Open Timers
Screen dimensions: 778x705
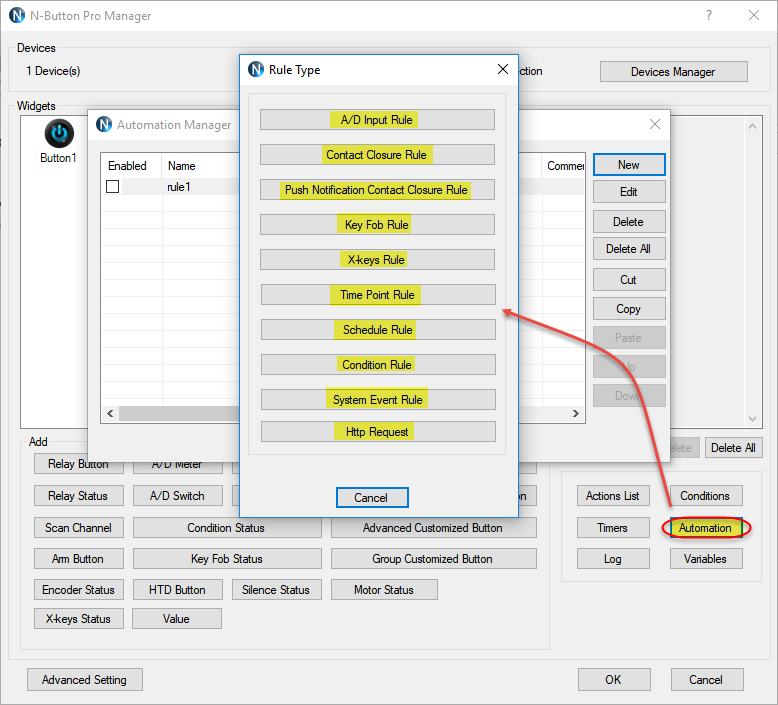click(613, 528)
